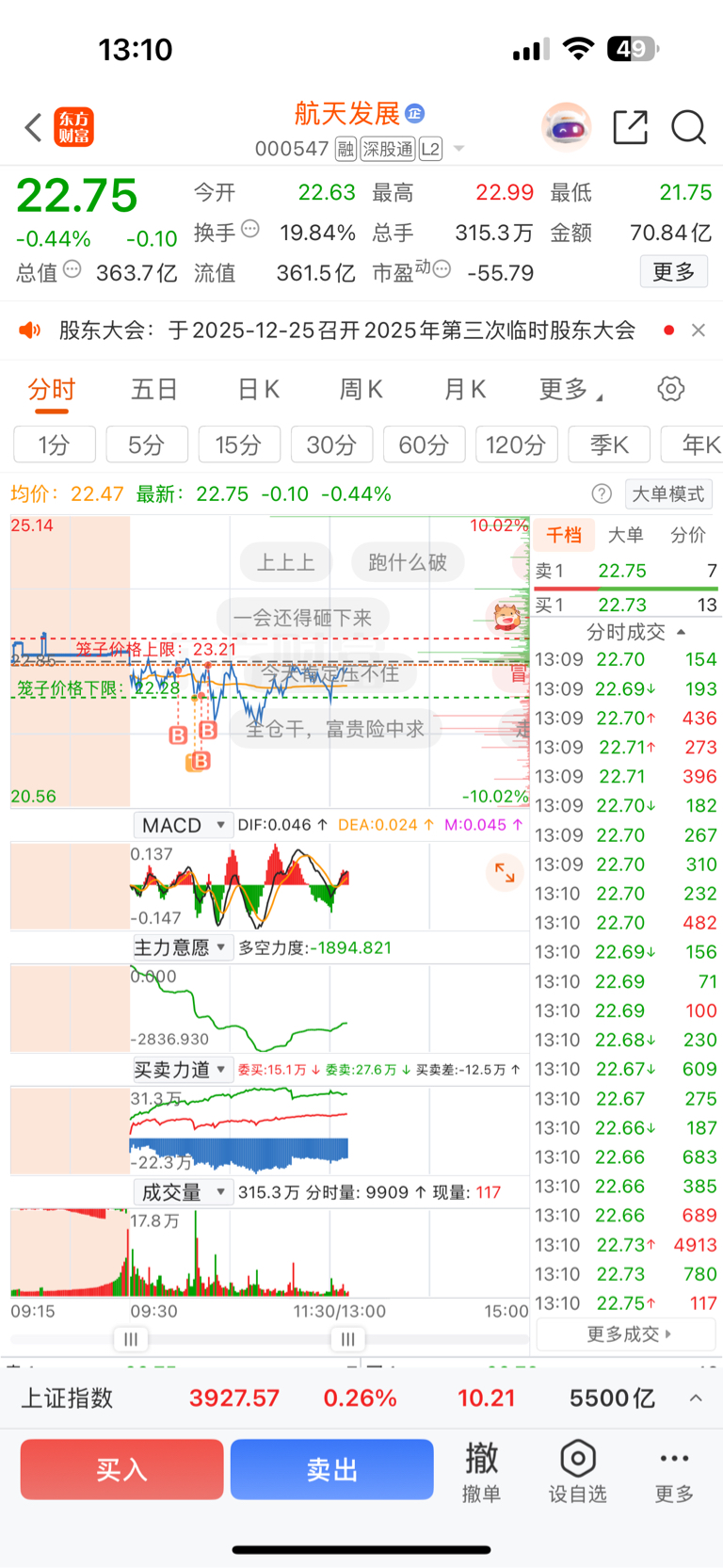The image size is (723, 1568).
Task: Tap the speaker announcement icon
Action: point(30,330)
